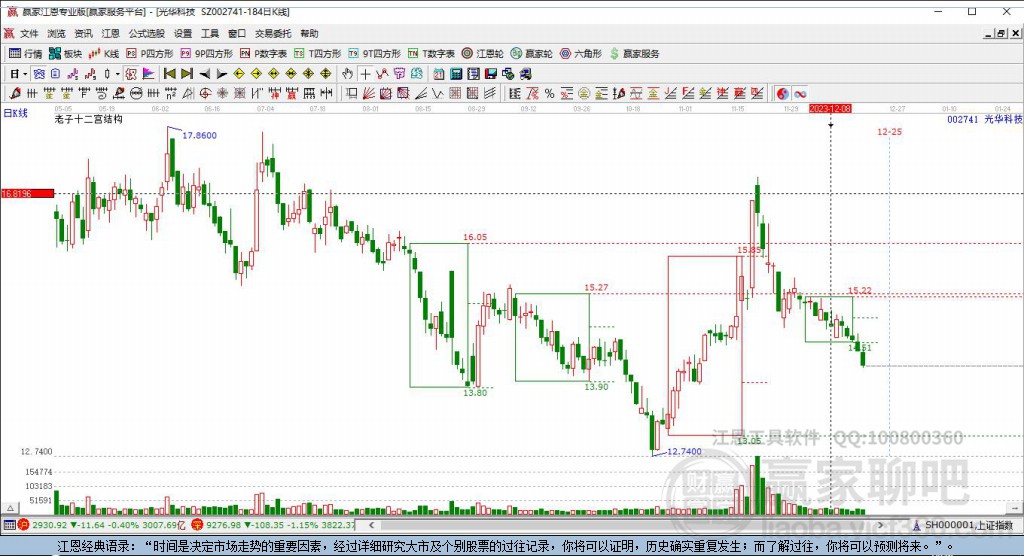Open the T数字表 tool
1024x556 pixels.
coord(431,54)
